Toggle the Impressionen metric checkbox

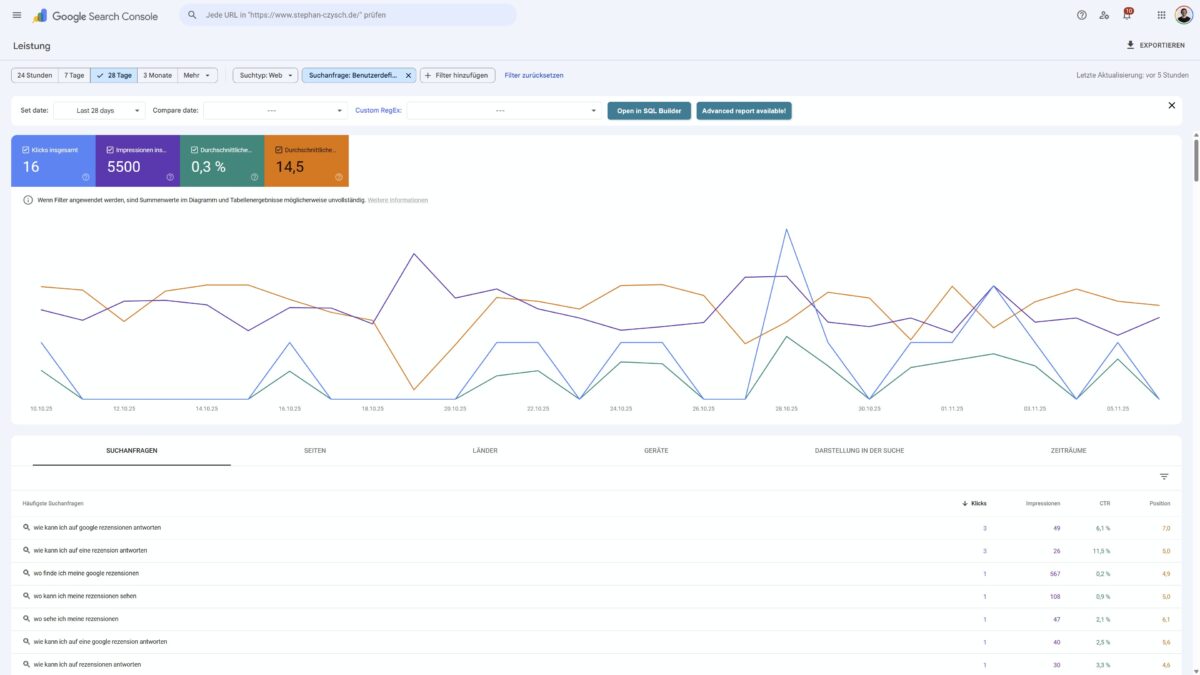click(110, 150)
